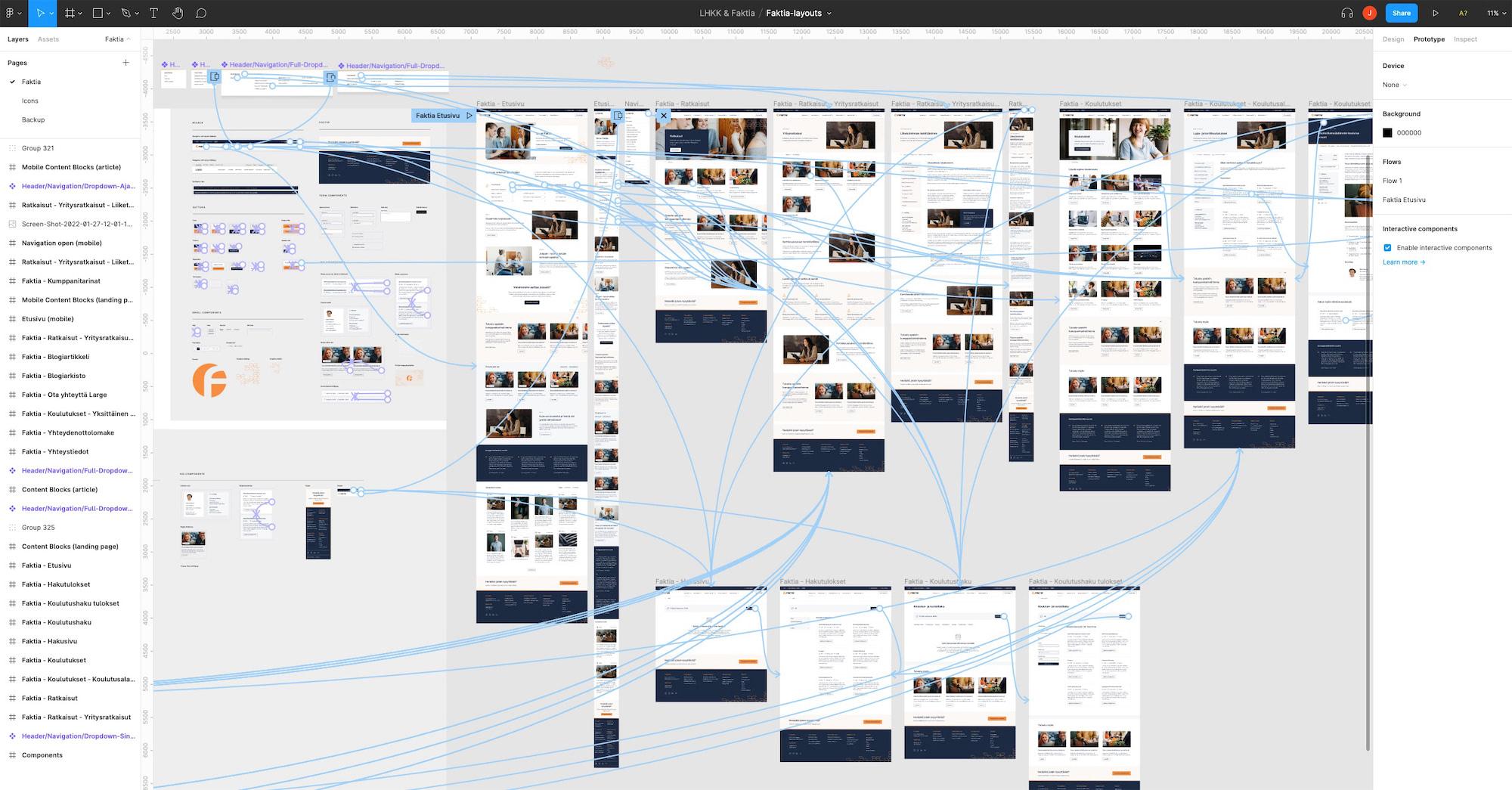The height and width of the screenshot is (790, 1512).
Task: Disable the interactive components checkbox
Action: (1387, 247)
